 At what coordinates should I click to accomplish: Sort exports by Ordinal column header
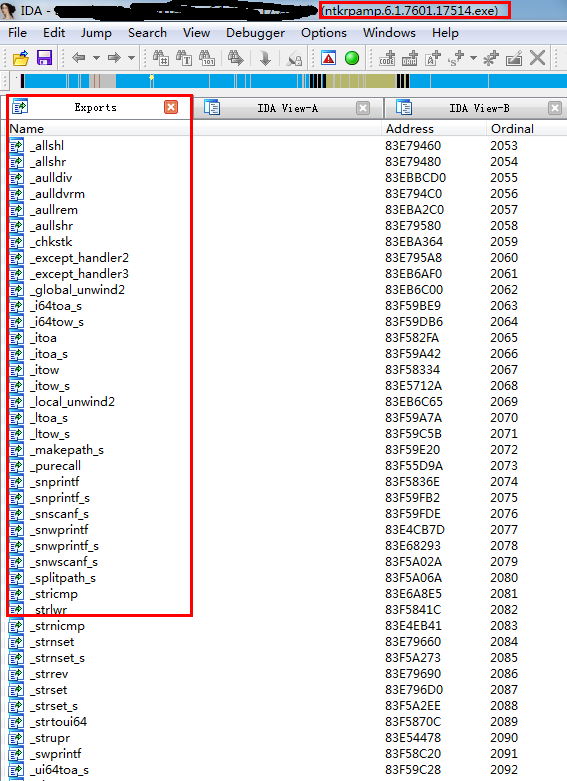click(526, 129)
